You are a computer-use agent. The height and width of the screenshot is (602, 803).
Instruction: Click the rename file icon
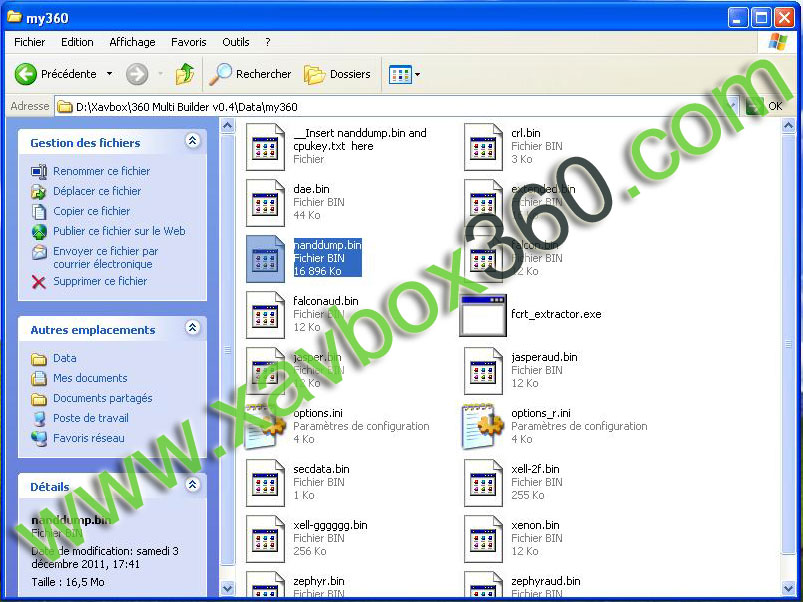click(39, 171)
